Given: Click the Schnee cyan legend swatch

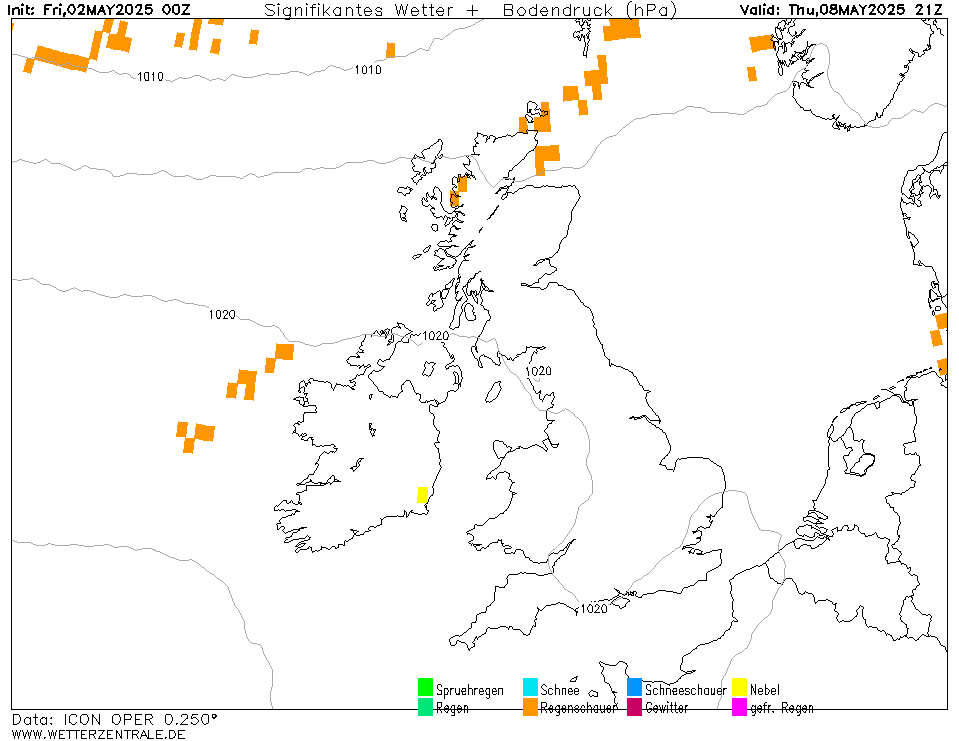Looking at the screenshot, I should click(530, 687).
